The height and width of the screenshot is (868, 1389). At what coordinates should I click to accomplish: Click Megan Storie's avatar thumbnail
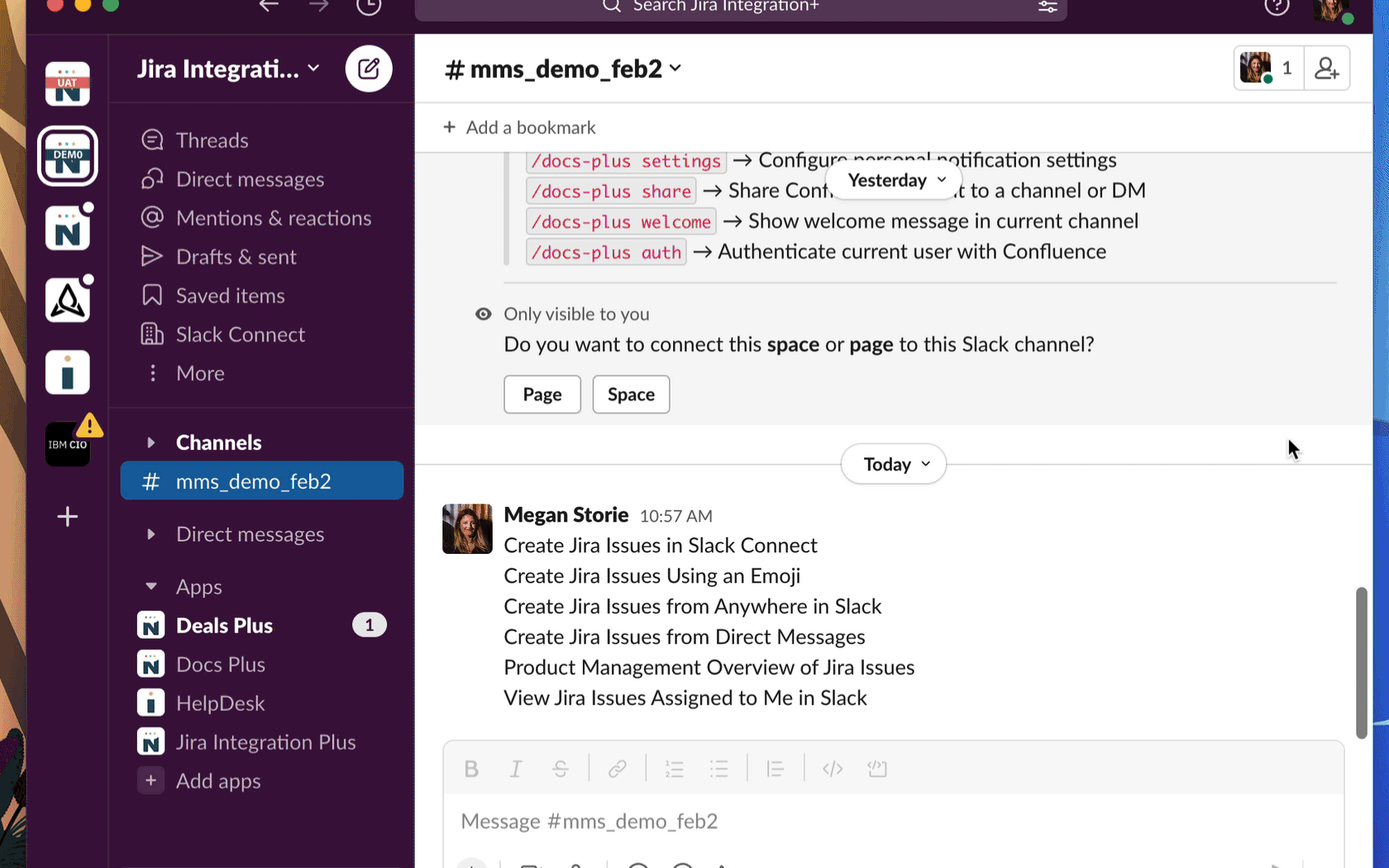point(467,529)
